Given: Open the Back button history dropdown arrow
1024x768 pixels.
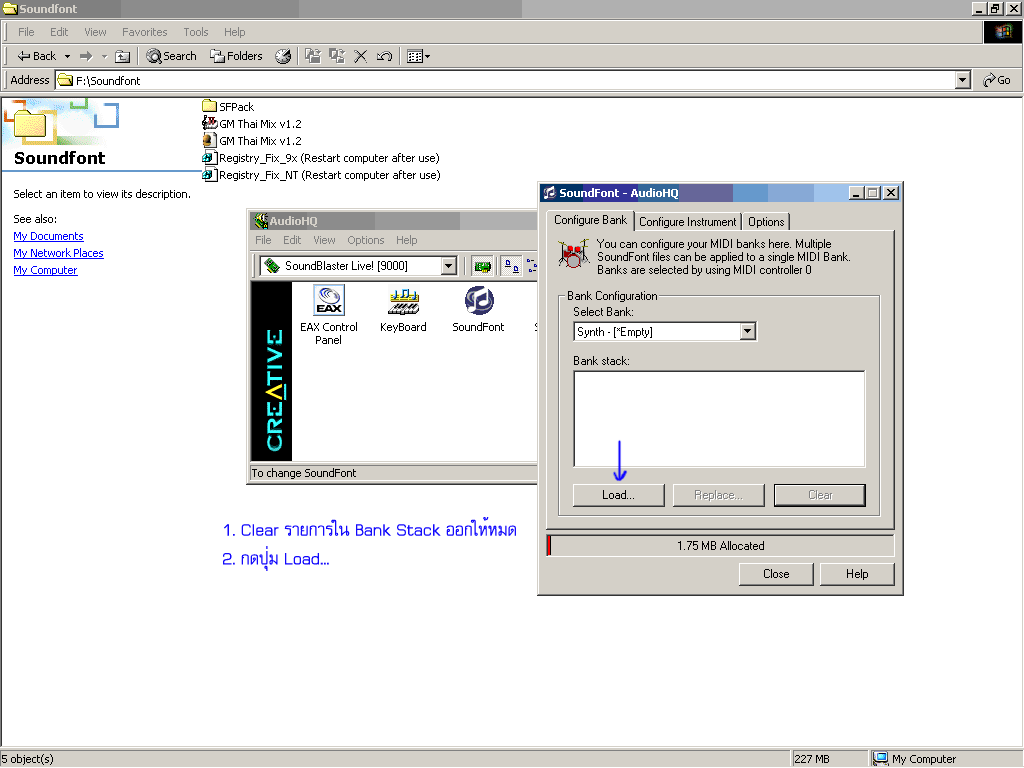Looking at the screenshot, I should click(67, 56).
